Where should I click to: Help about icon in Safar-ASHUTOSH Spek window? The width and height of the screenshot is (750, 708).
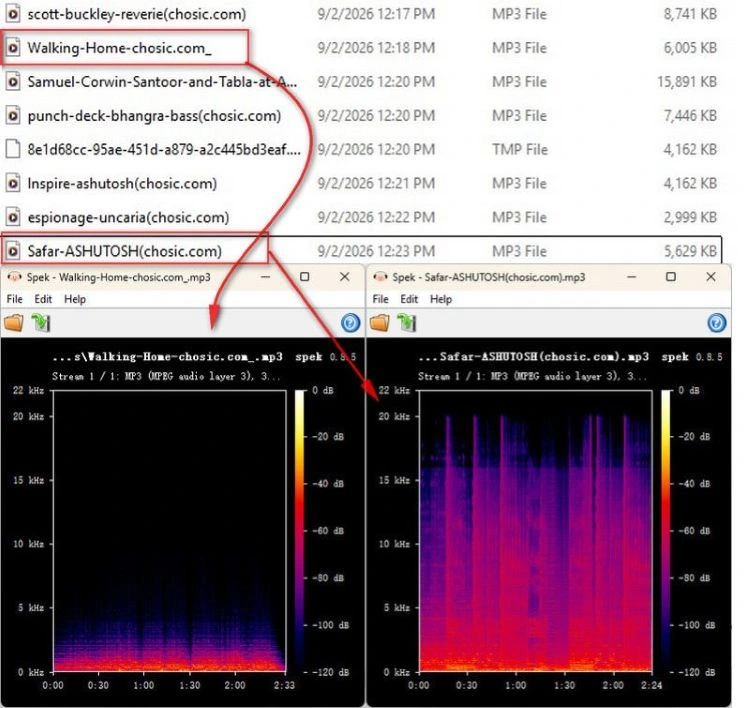pyautogui.click(x=717, y=323)
